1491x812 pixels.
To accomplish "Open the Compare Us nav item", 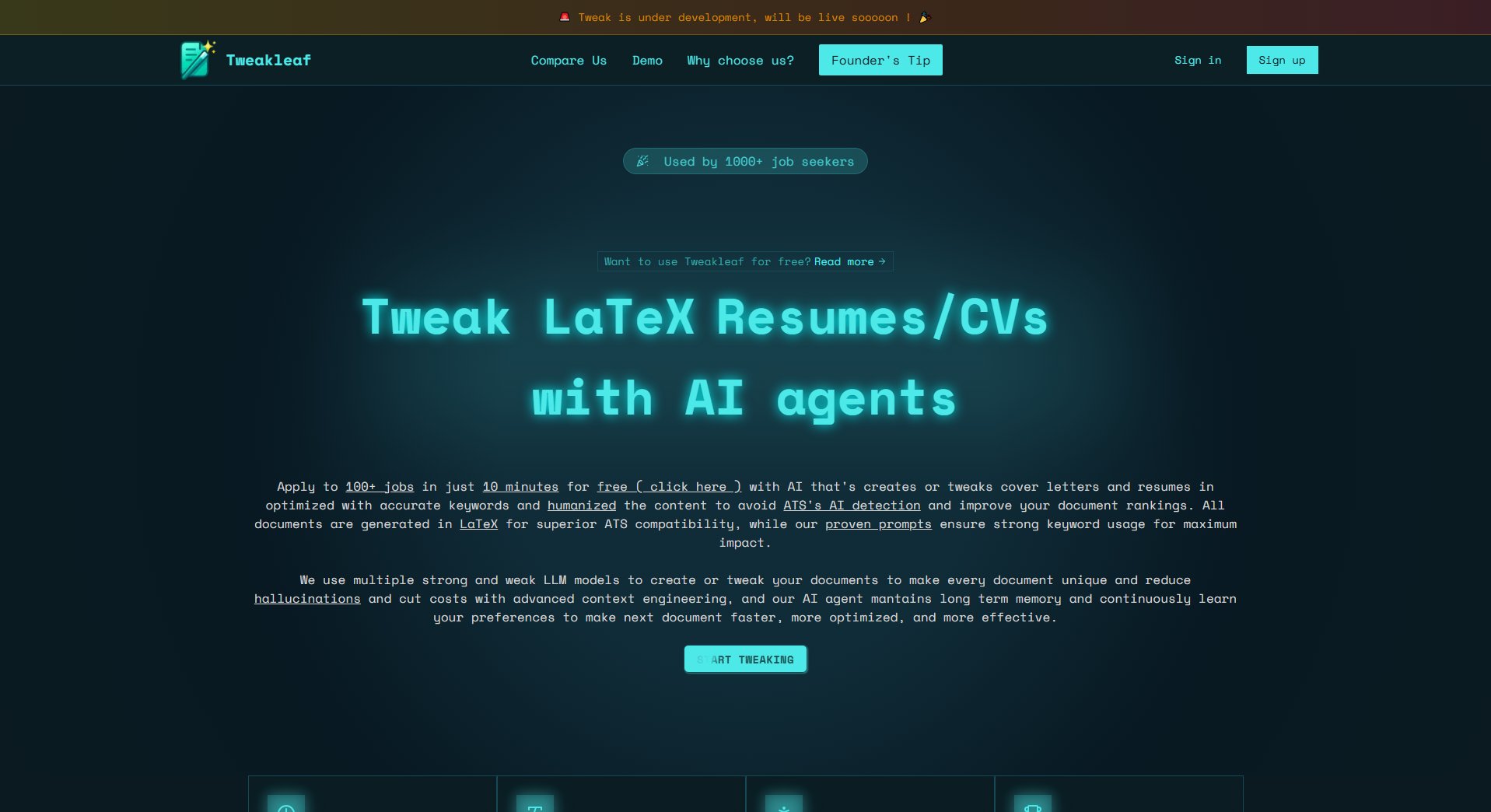I will 569,60.
